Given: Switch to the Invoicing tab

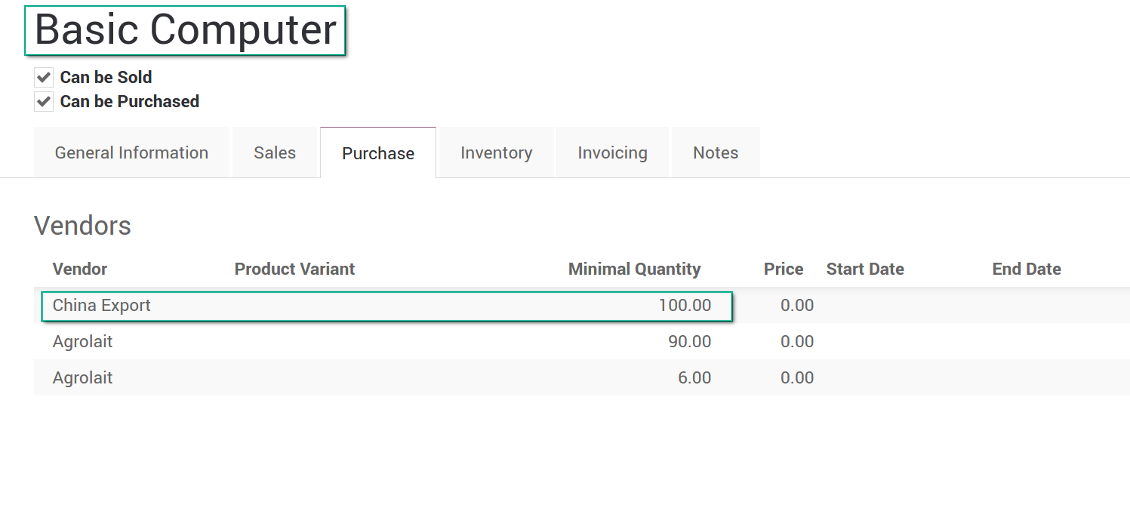Looking at the screenshot, I should pos(612,153).
